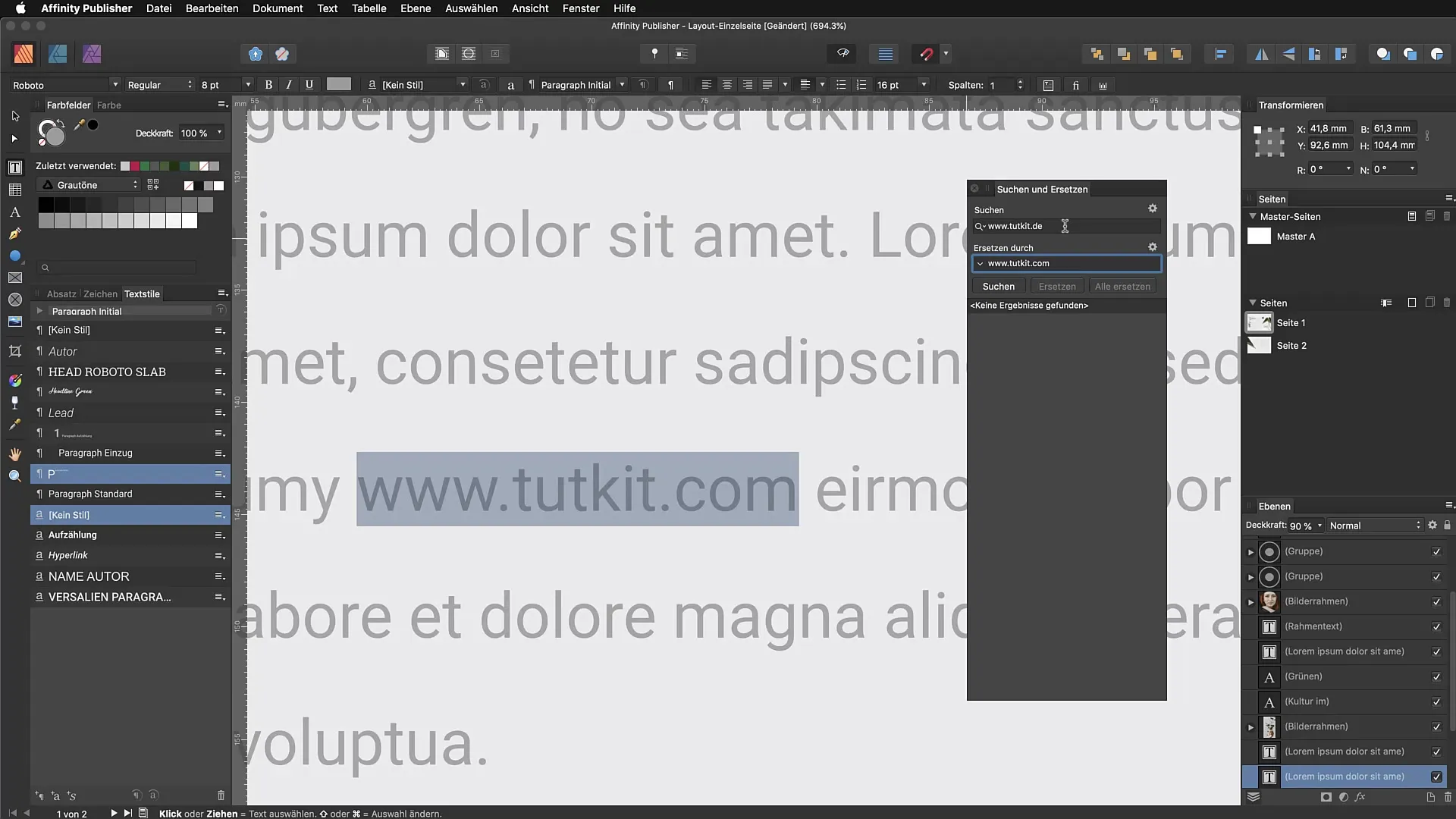Select the Pen tool
1456x819 pixels.
14,234
